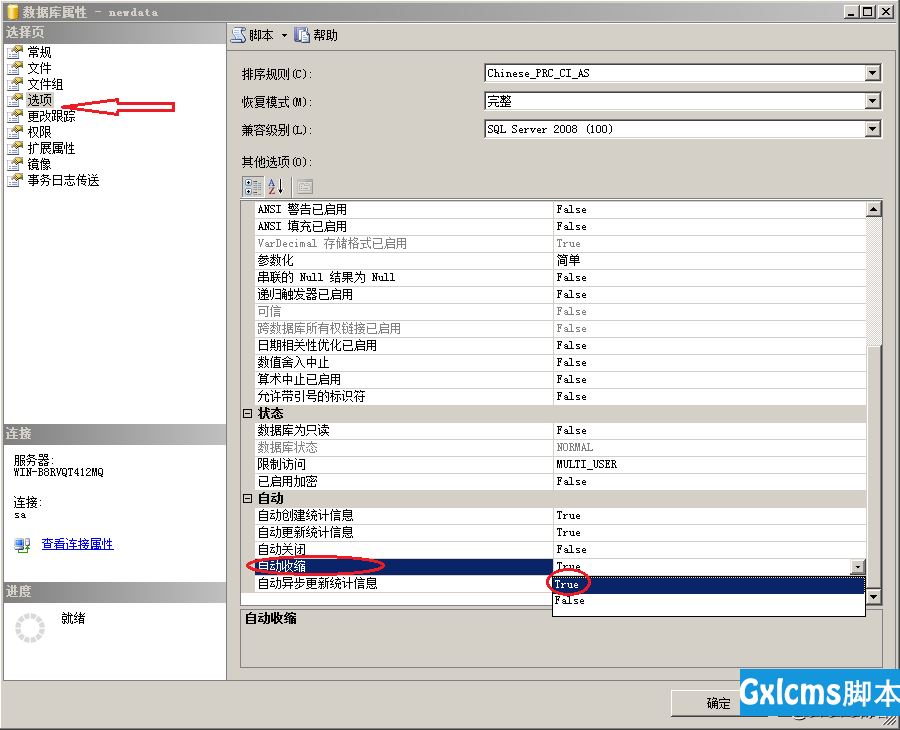Choose True in the dropdown list
The image size is (900, 730).
(x=709, y=585)
